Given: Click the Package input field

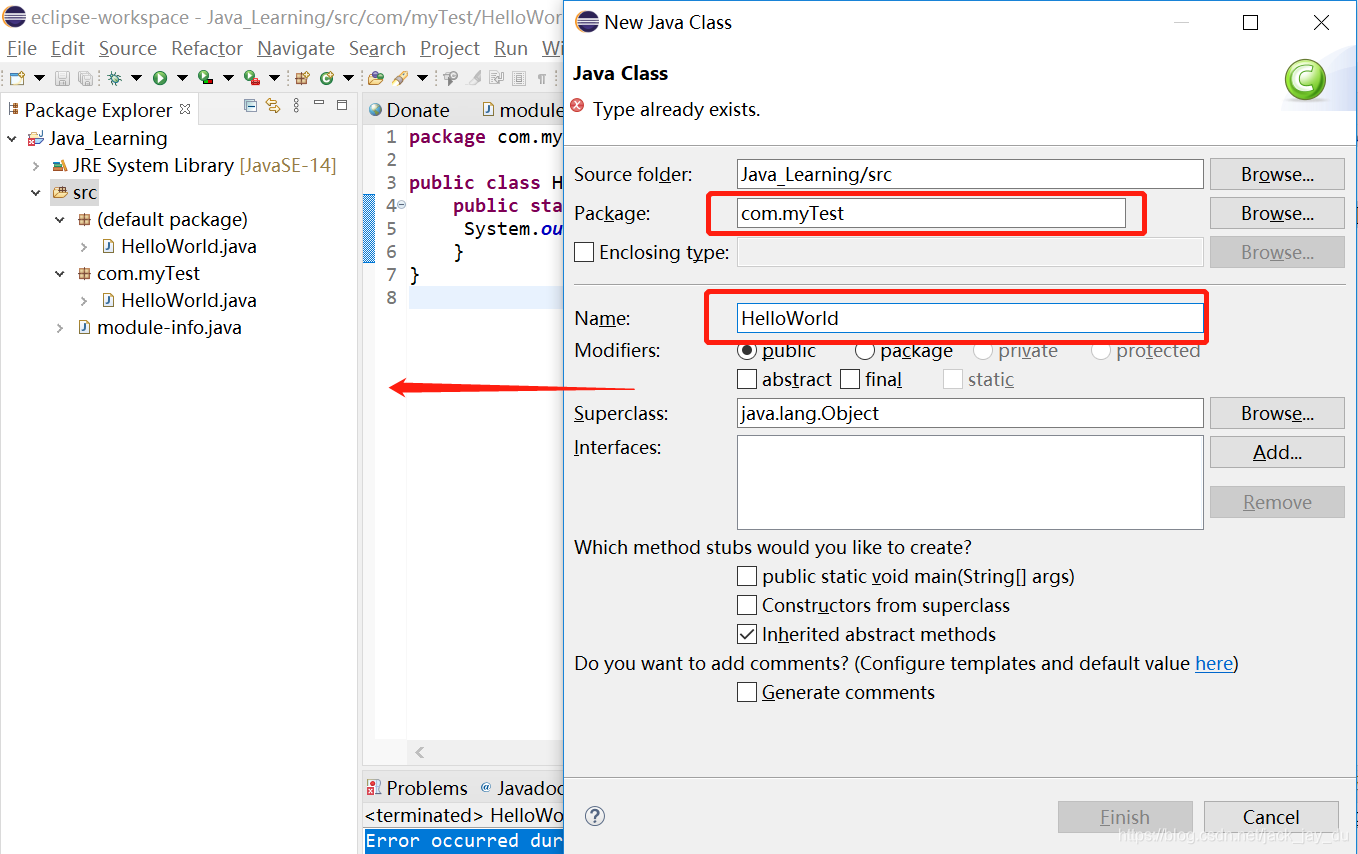Looking at the screenshot, I should [x=931, y=213].
